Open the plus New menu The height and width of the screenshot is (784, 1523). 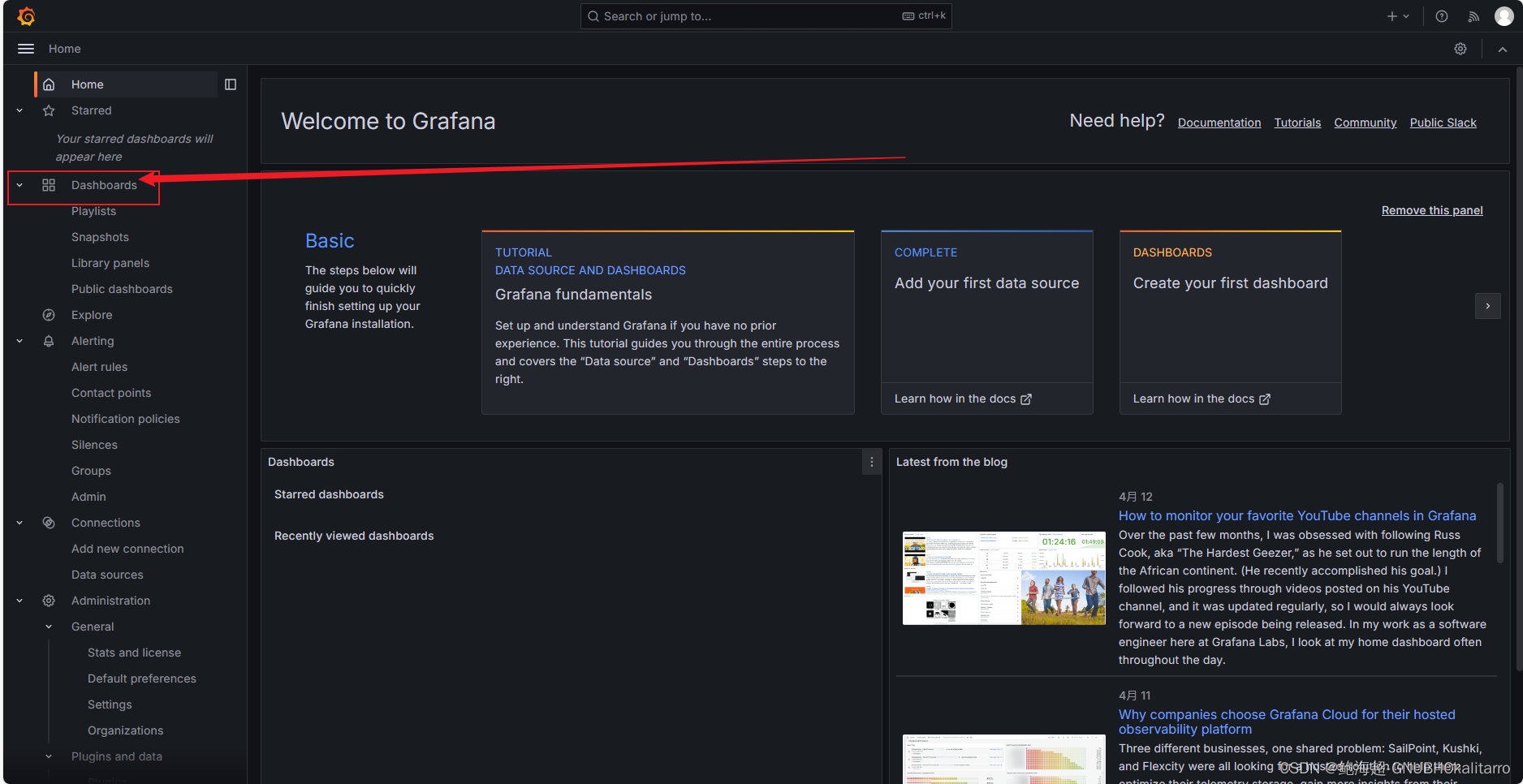pos(1398,16)
